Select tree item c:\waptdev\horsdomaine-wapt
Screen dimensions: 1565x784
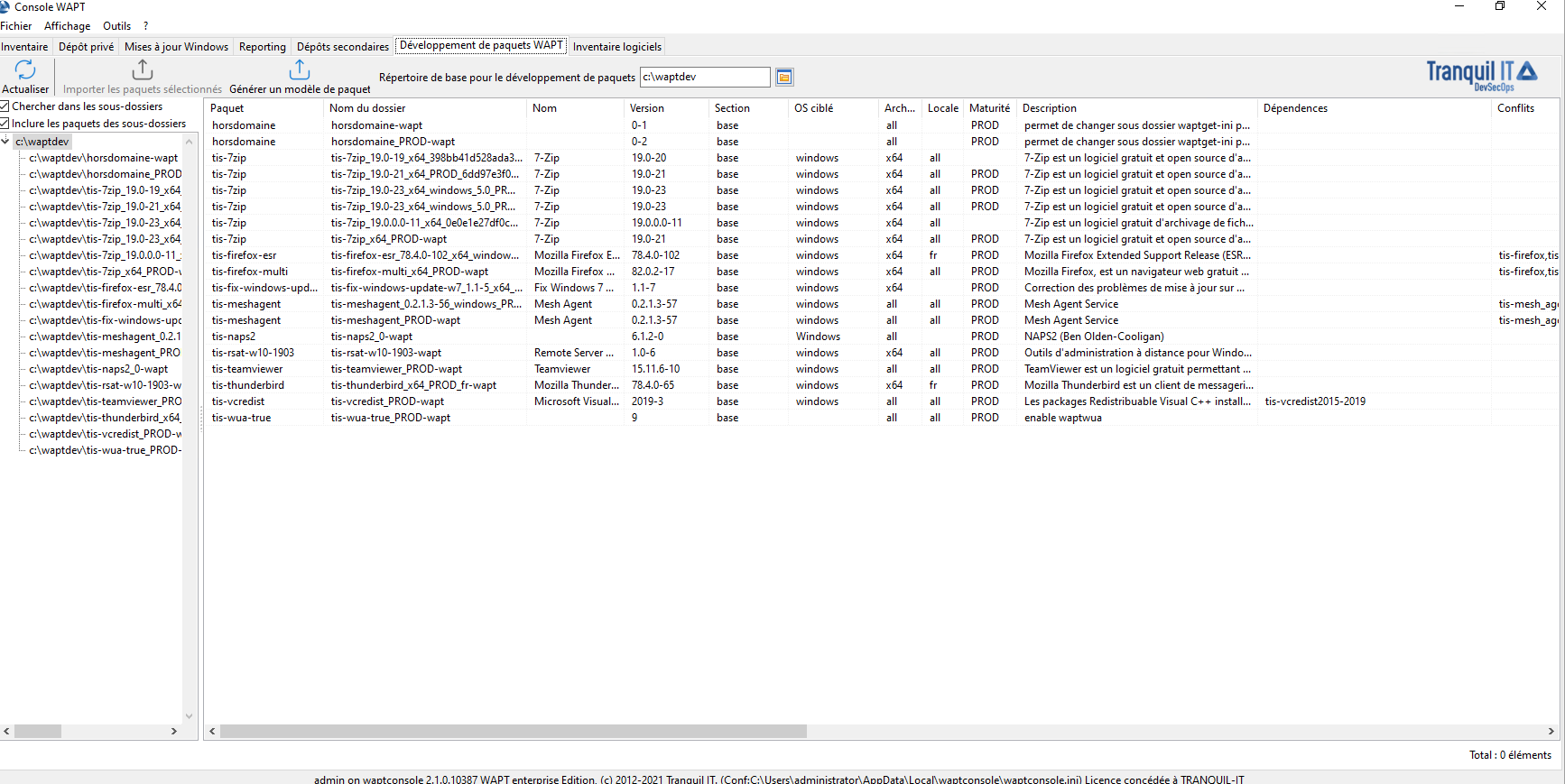(x=104, y=158)
